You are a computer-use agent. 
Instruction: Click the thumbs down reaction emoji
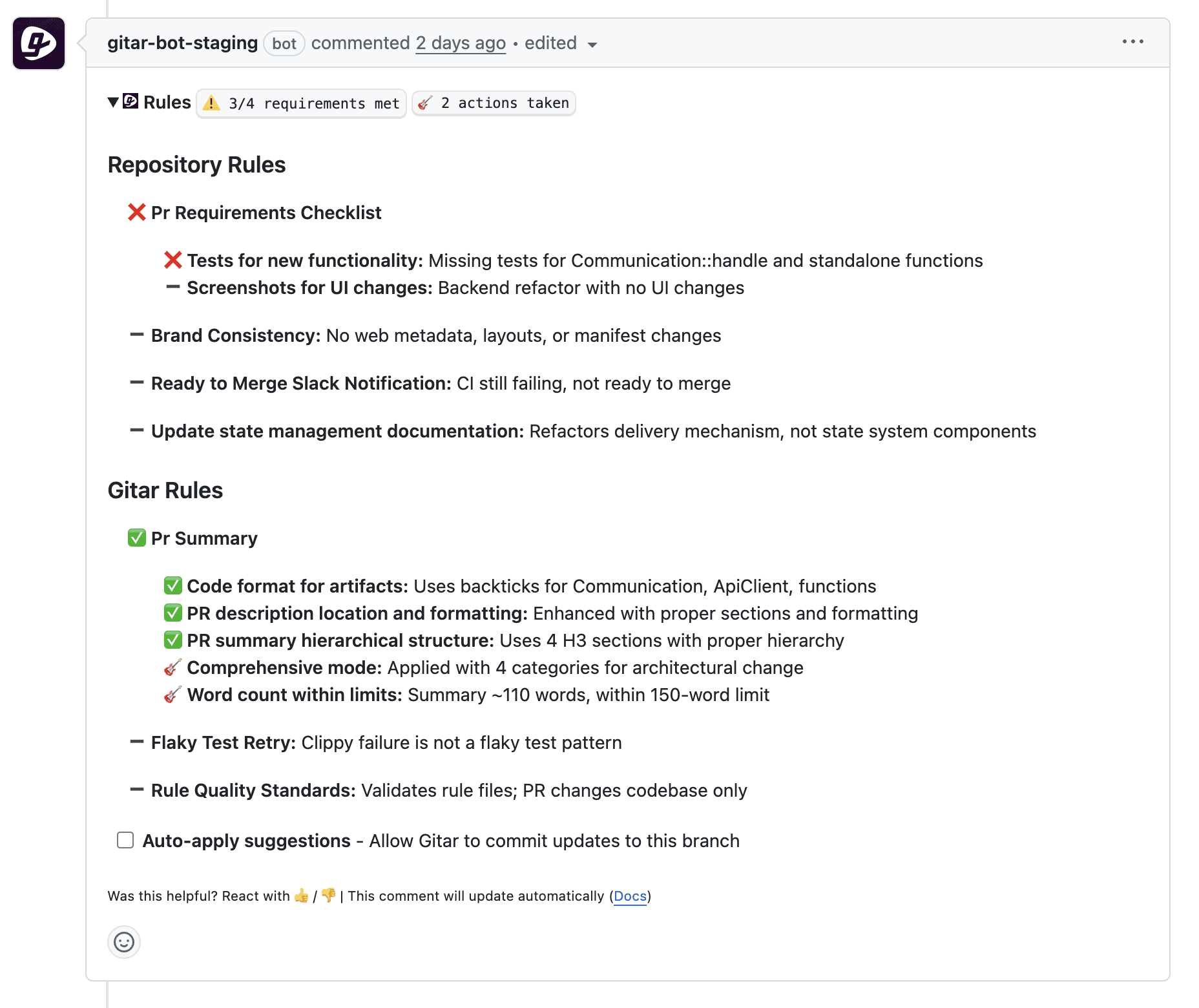coord(328,896)
